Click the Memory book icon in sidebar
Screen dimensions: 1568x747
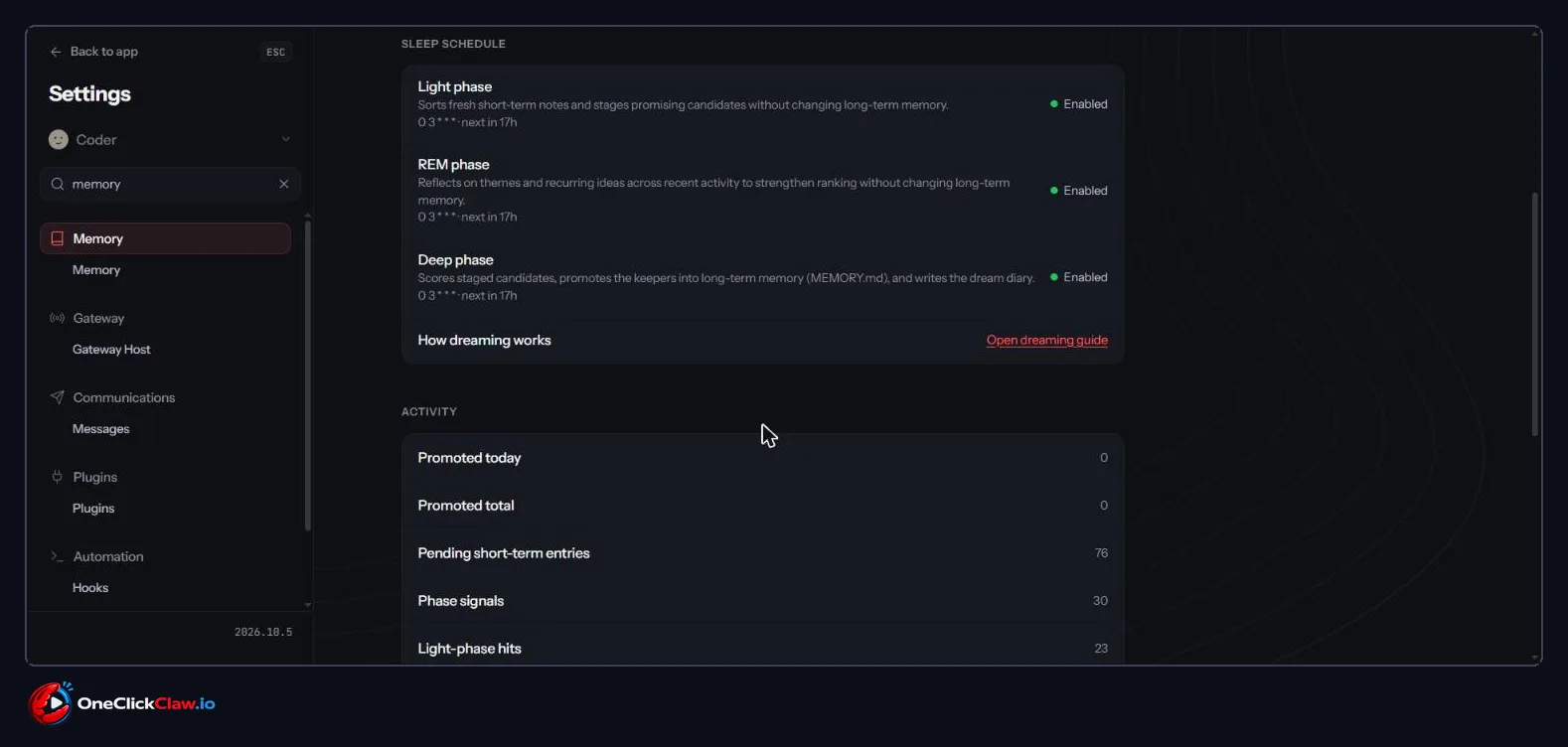pyautogui.click(x=58, y=238)
